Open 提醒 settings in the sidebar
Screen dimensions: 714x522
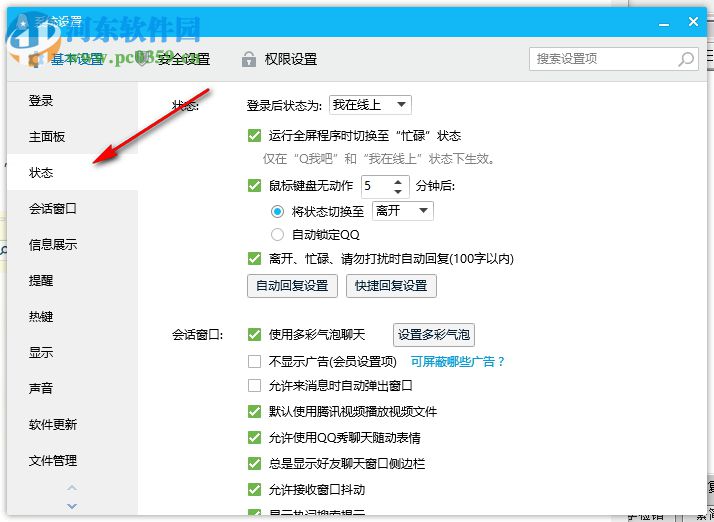(x=72, y=281)
